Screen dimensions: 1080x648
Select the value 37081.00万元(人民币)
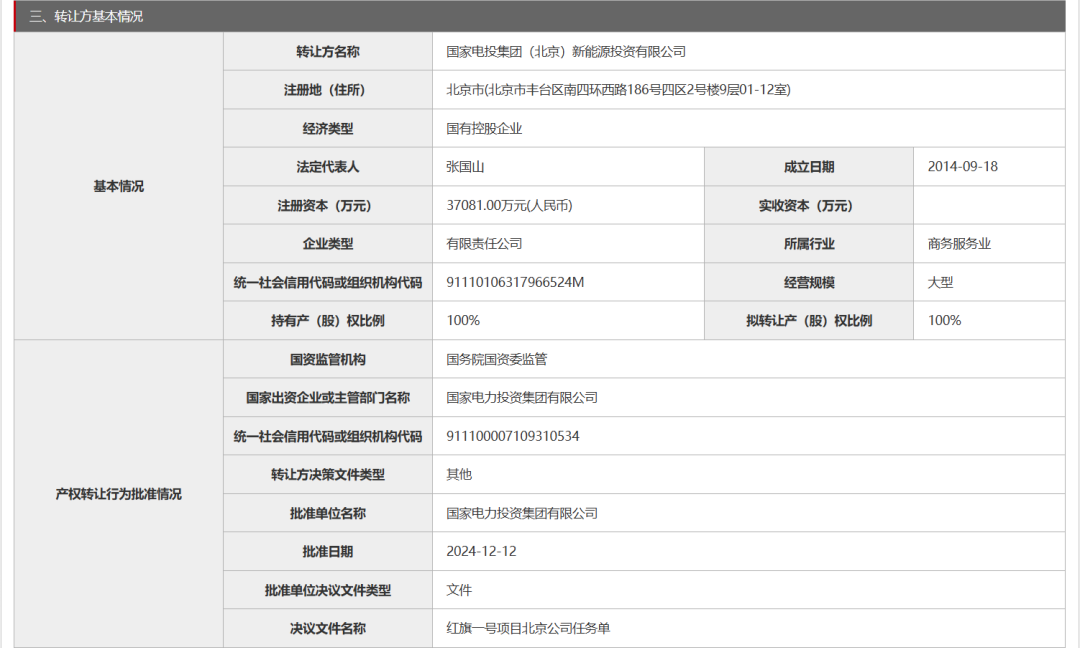509,205
